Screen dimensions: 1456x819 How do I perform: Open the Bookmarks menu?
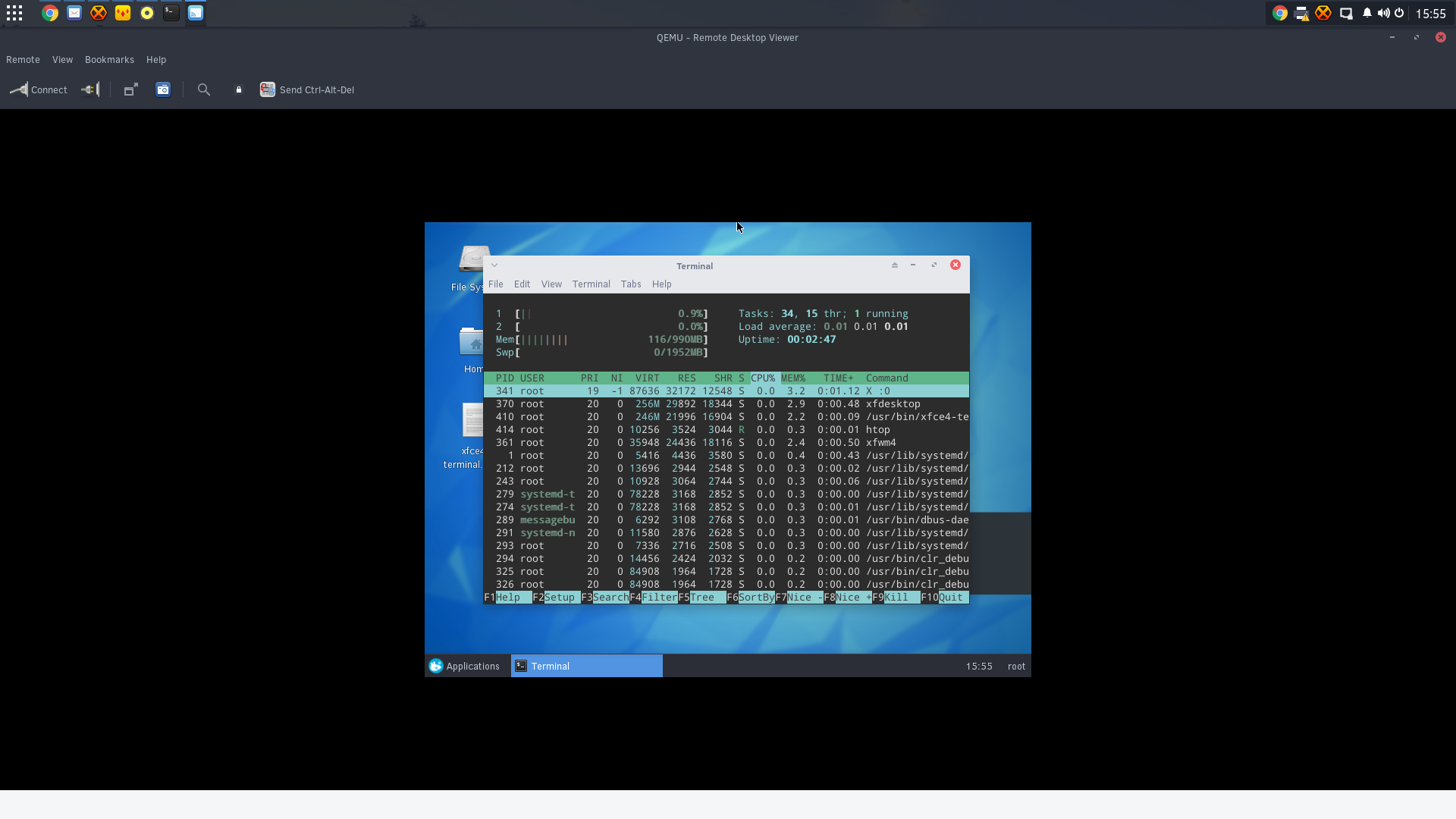tap(109, 60)
